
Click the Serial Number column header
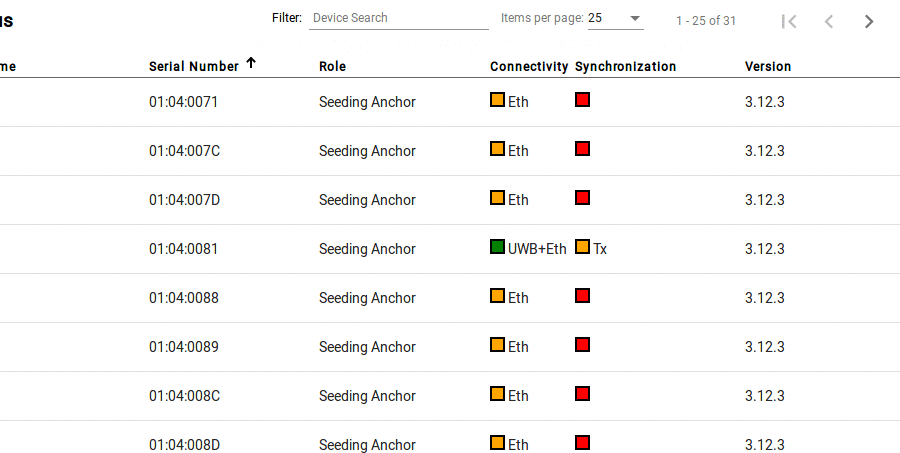pos(193,67)
